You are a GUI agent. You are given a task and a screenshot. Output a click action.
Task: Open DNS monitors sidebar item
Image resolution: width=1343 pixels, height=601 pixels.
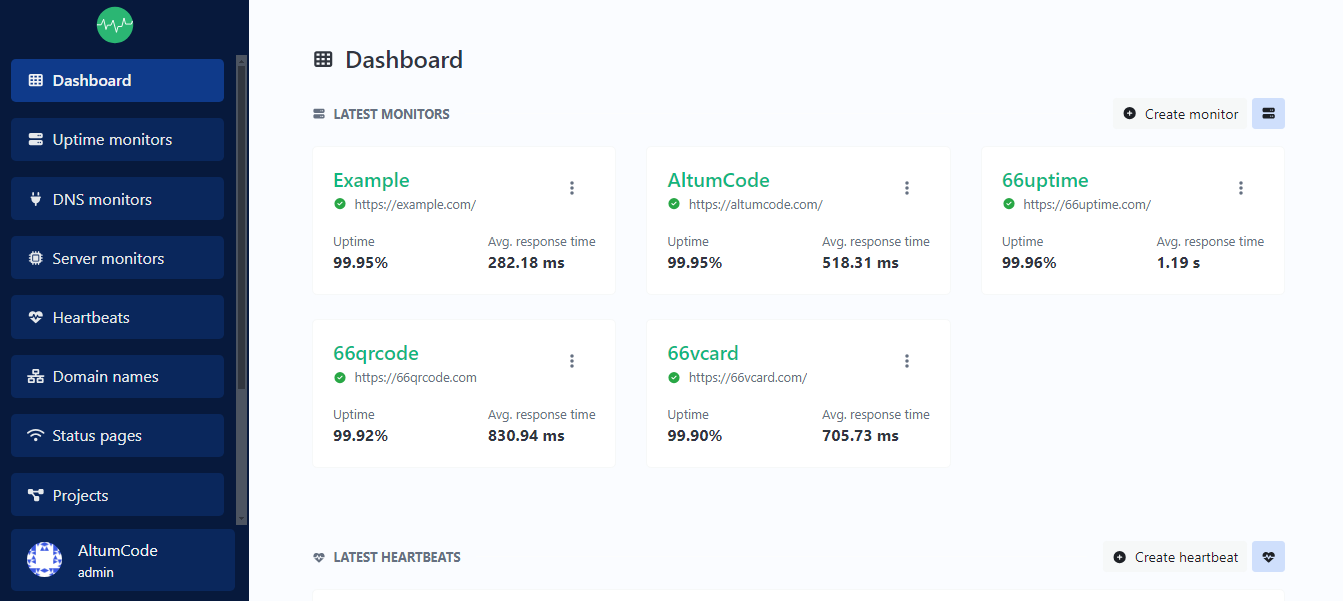click(x=117, y=199)
